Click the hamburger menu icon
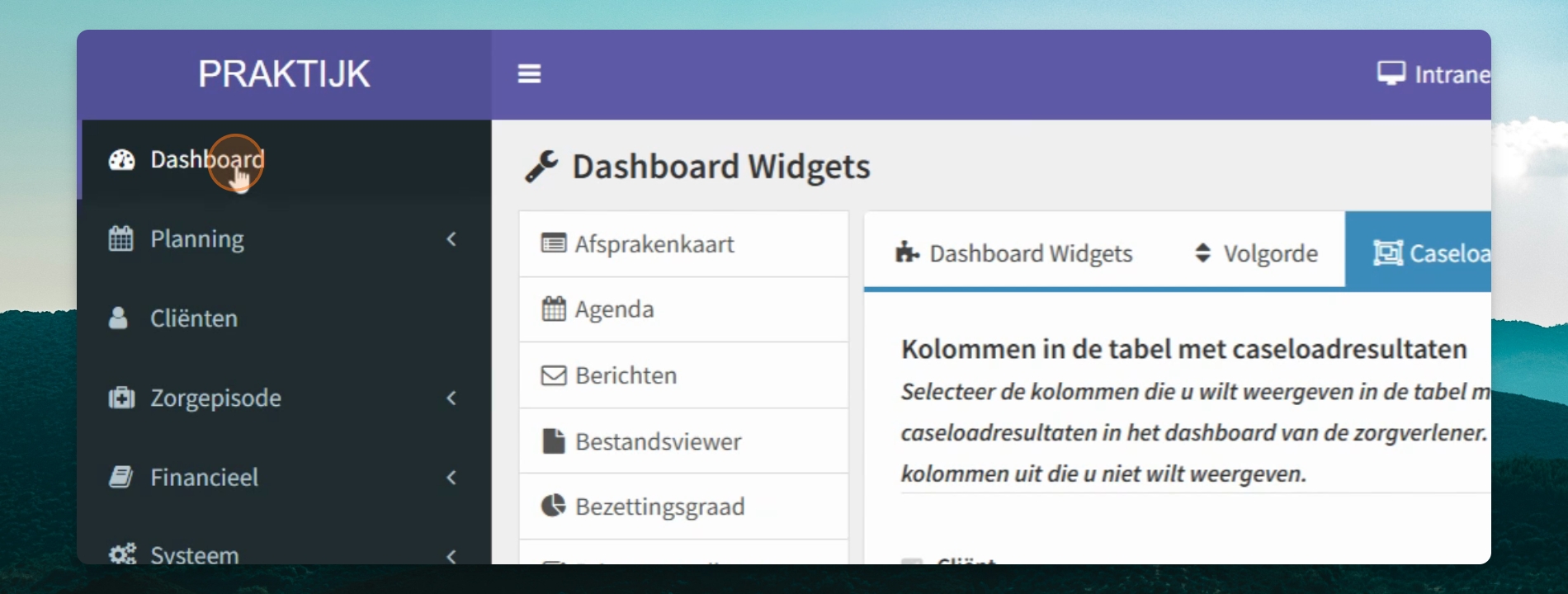Image resolution: width=1568 pixels, height=594 pixels. coord(529,74)
